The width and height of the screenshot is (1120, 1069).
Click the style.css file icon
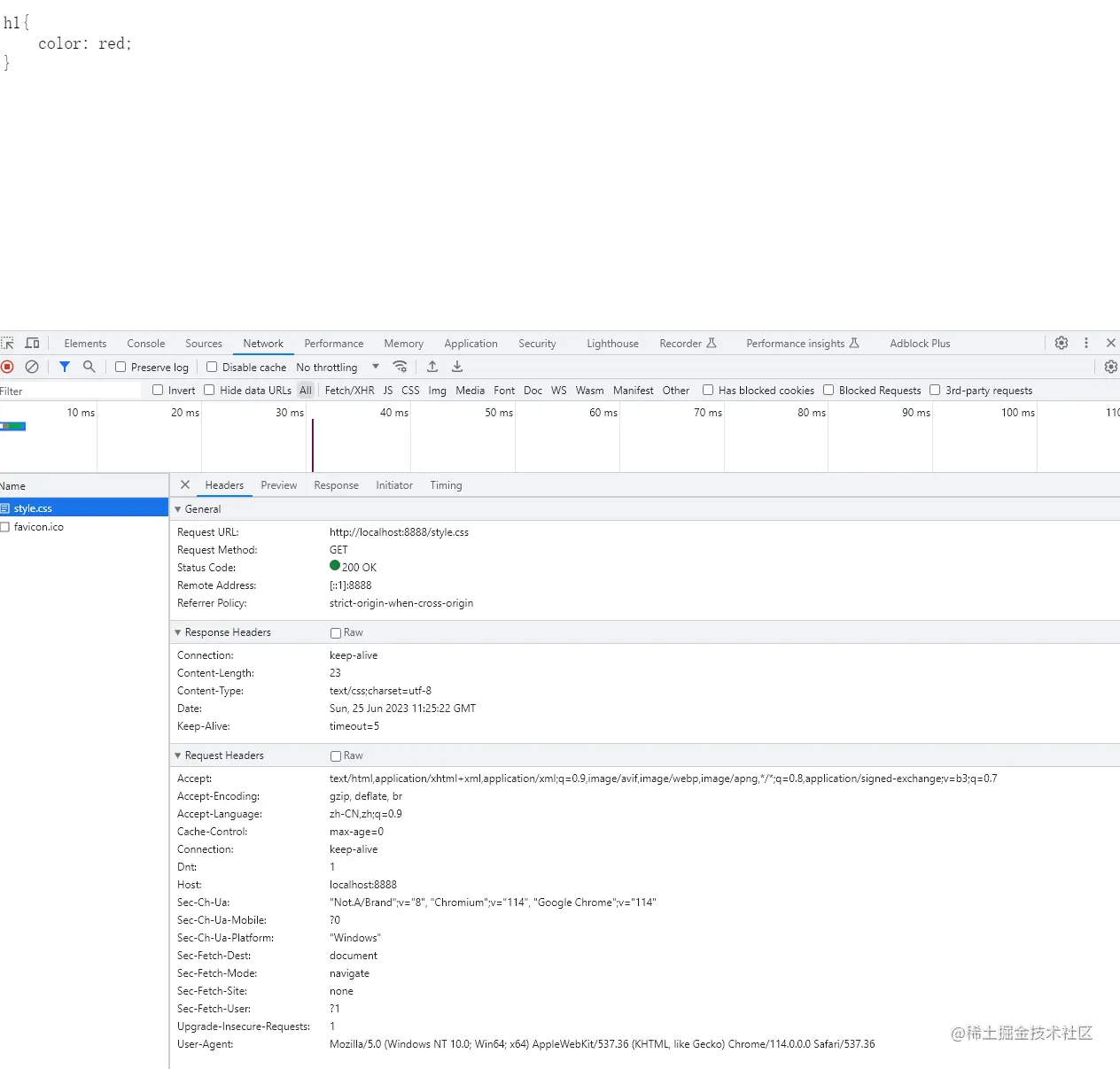5,508
